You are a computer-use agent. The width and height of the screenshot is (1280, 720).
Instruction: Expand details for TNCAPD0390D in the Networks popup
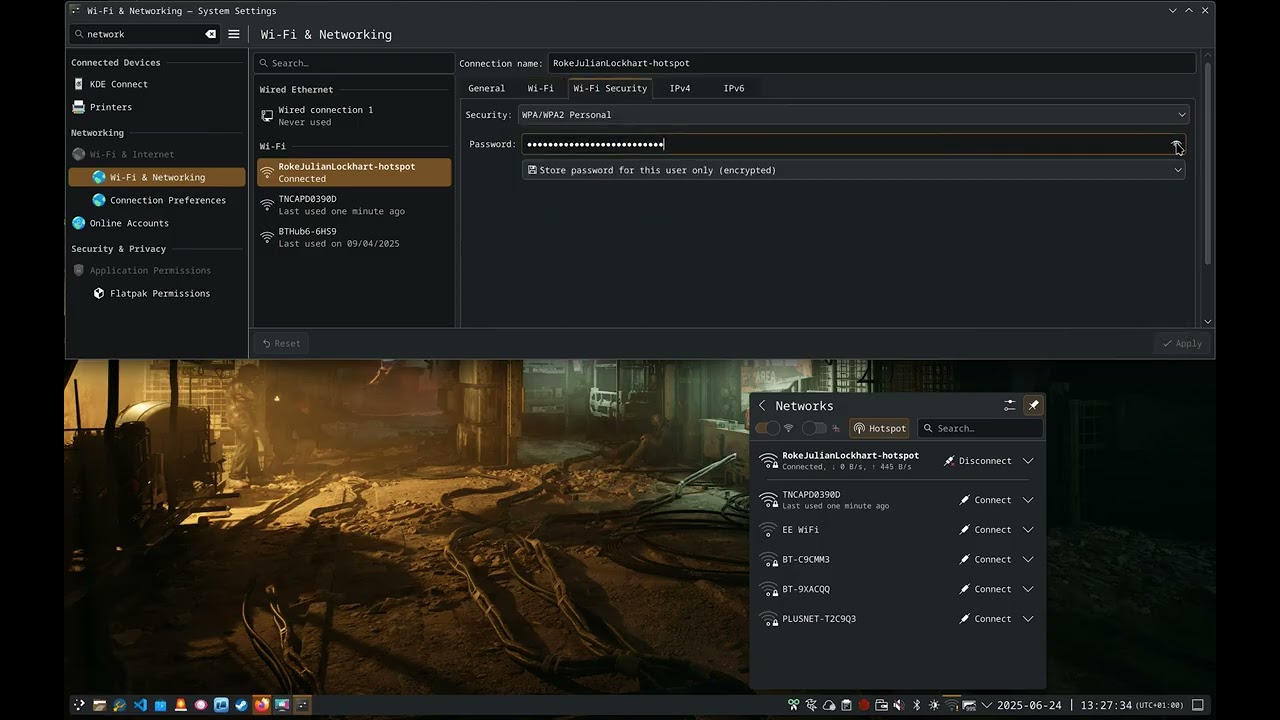pos(1028,500)
